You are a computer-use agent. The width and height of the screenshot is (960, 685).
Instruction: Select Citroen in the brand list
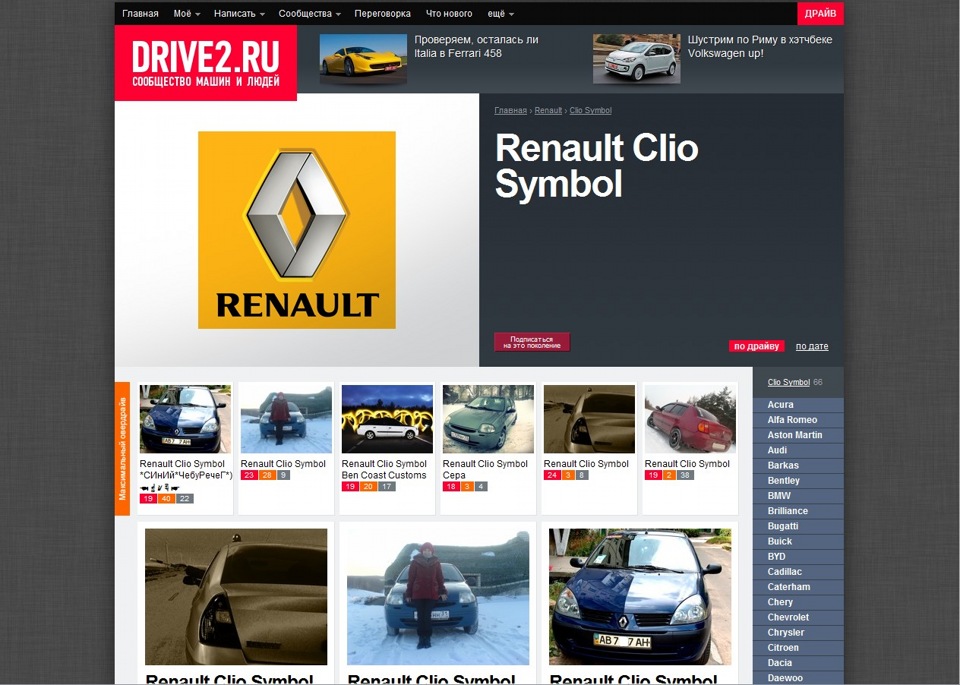pyautogui.click(x=798, y=648)
